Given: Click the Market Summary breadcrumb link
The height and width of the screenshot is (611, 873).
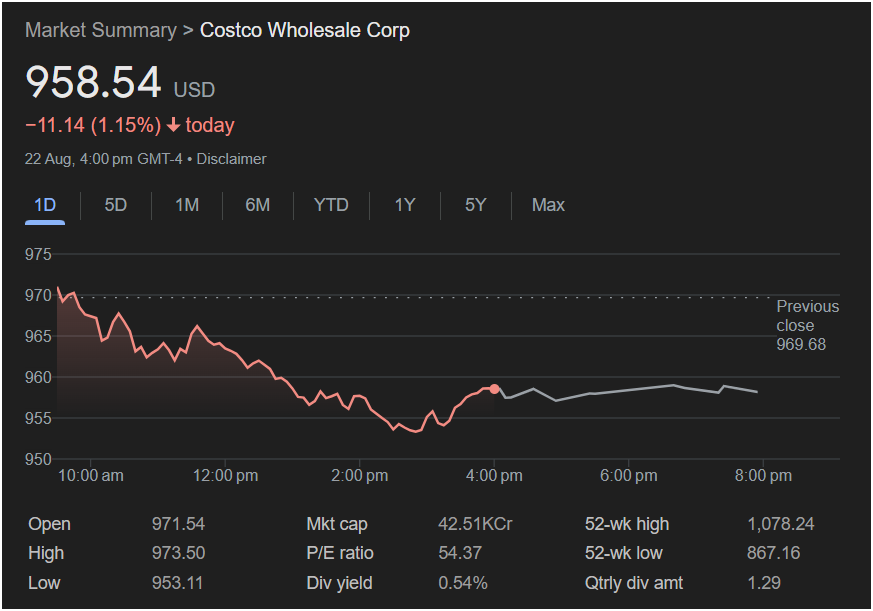Looking at the screenshot, I should 100,30.
